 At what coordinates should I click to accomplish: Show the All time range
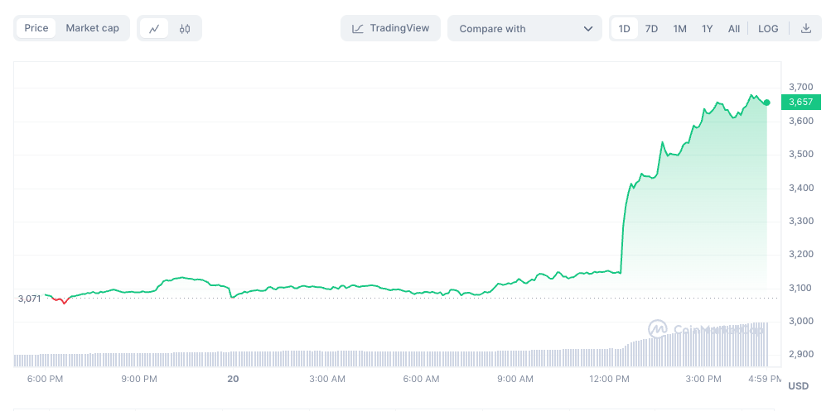734,29
